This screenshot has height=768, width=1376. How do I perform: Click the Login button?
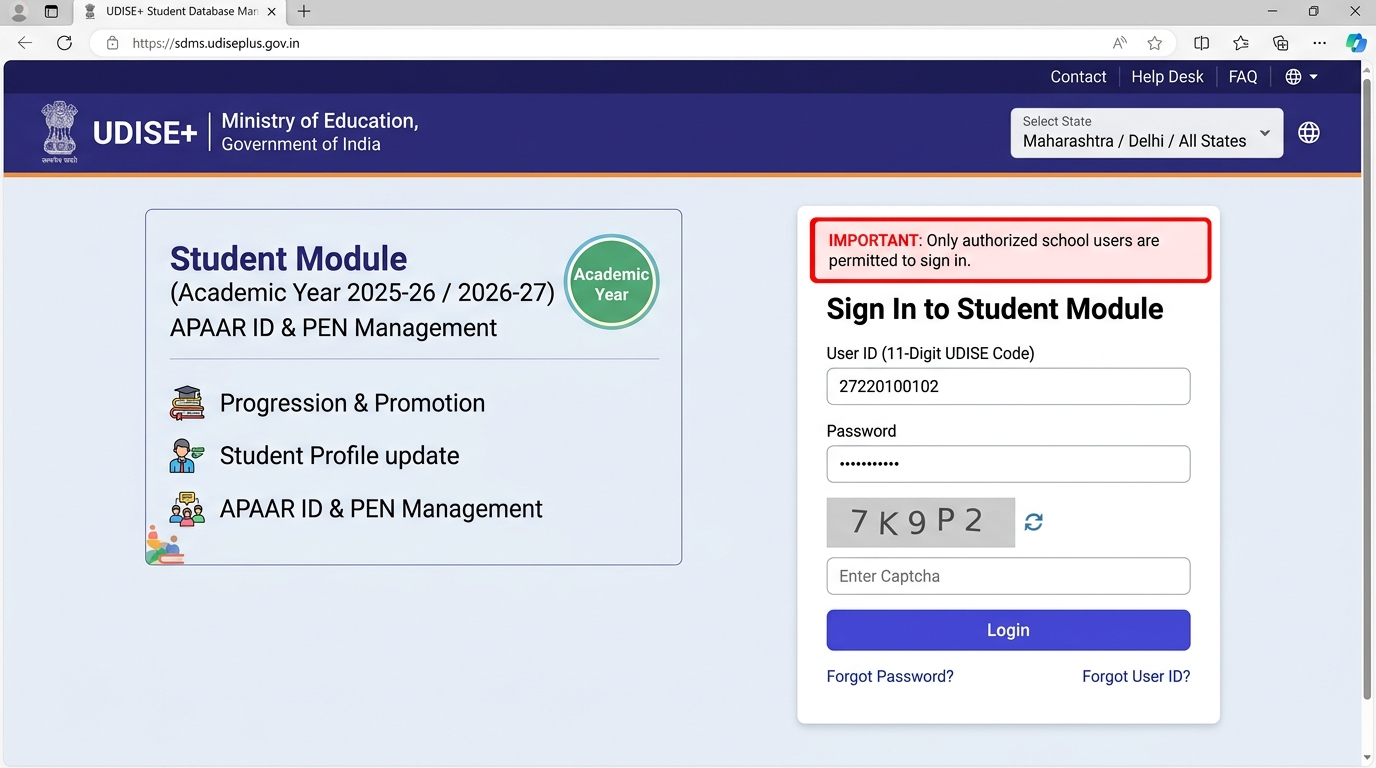[x=1008, y=630]
